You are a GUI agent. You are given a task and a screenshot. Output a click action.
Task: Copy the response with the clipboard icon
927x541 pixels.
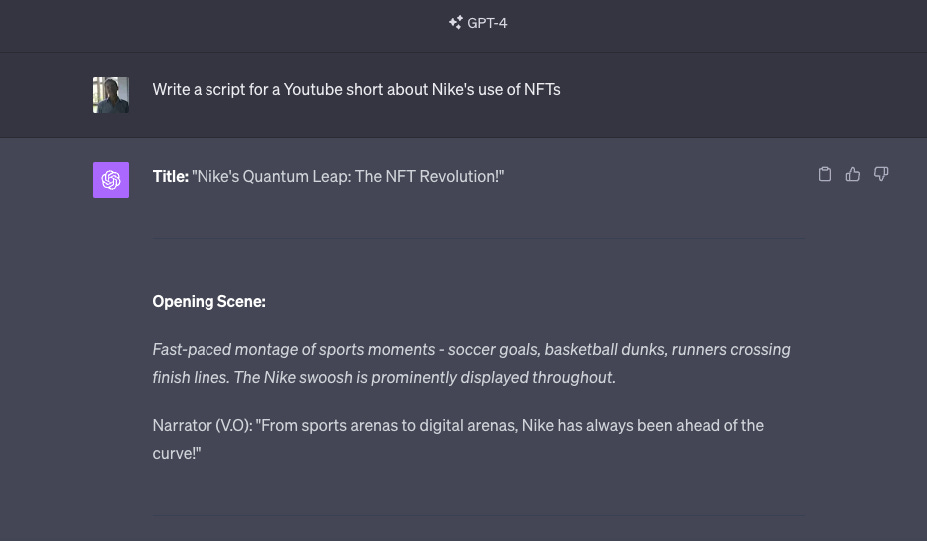(825, 174)
